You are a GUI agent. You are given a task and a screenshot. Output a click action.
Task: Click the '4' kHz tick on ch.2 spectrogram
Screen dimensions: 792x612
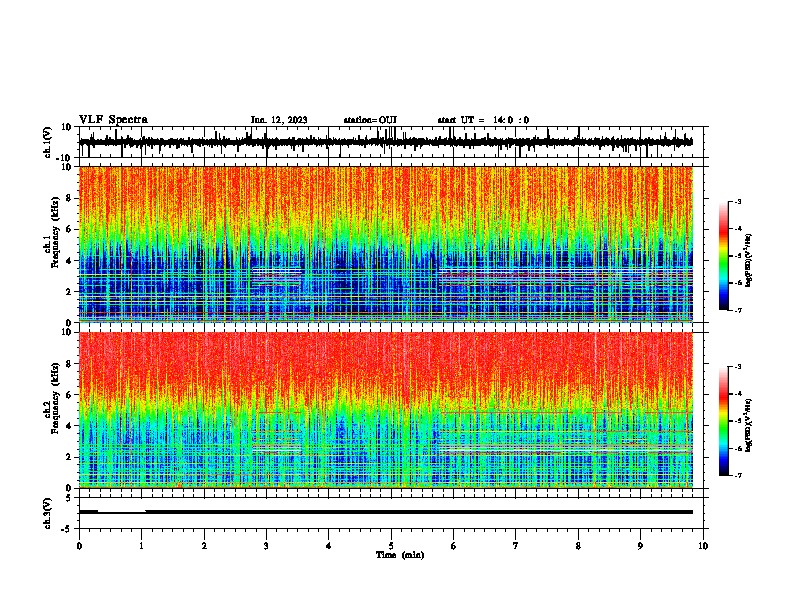tap(69, 426)
